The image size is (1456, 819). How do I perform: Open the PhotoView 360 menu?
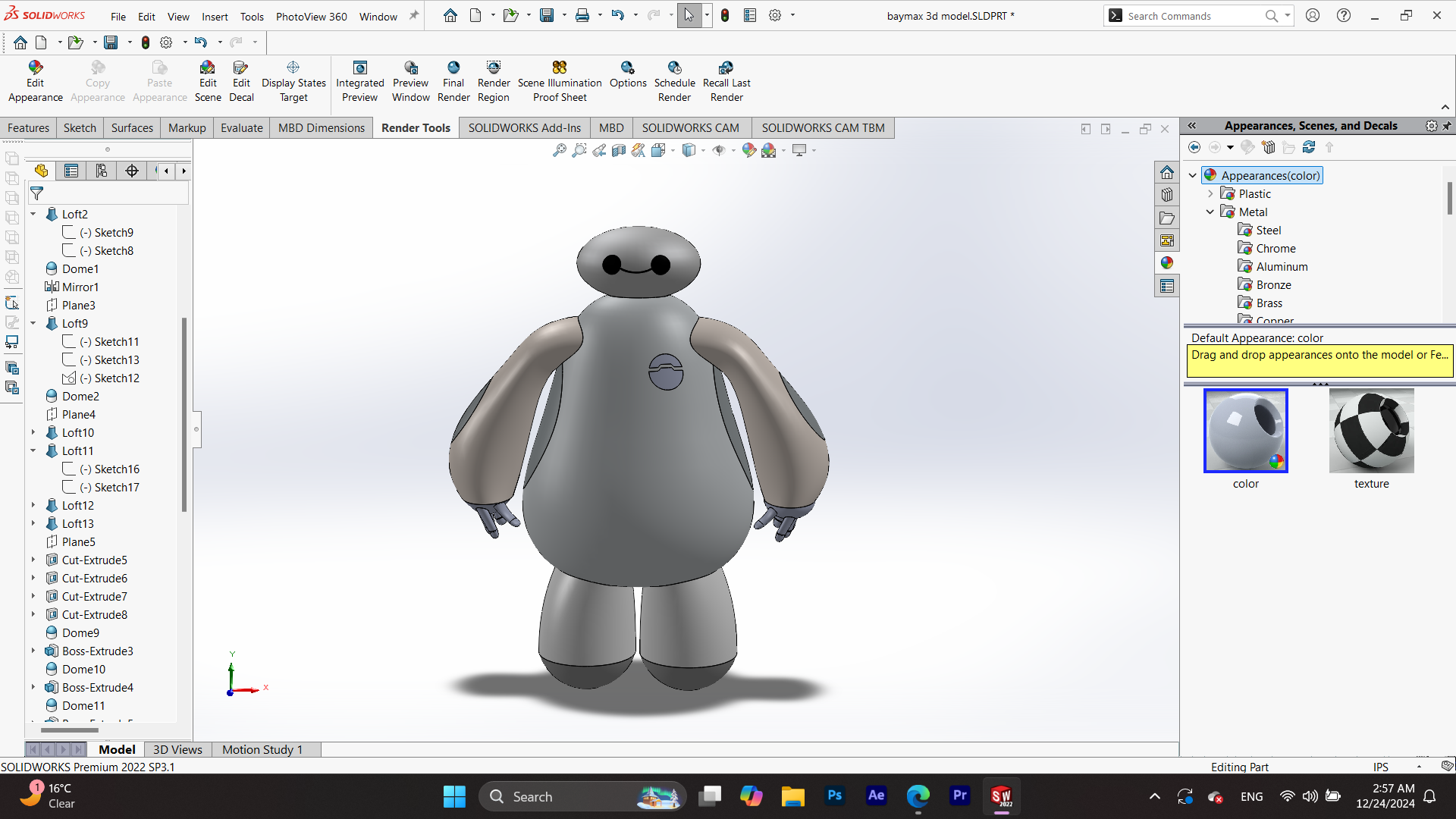click(311, 16)
